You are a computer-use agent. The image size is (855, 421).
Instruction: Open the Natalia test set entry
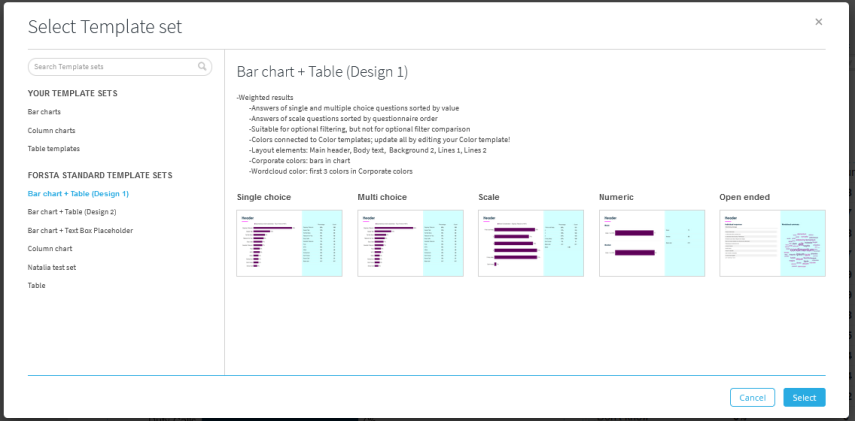click(x=52, y=267)
